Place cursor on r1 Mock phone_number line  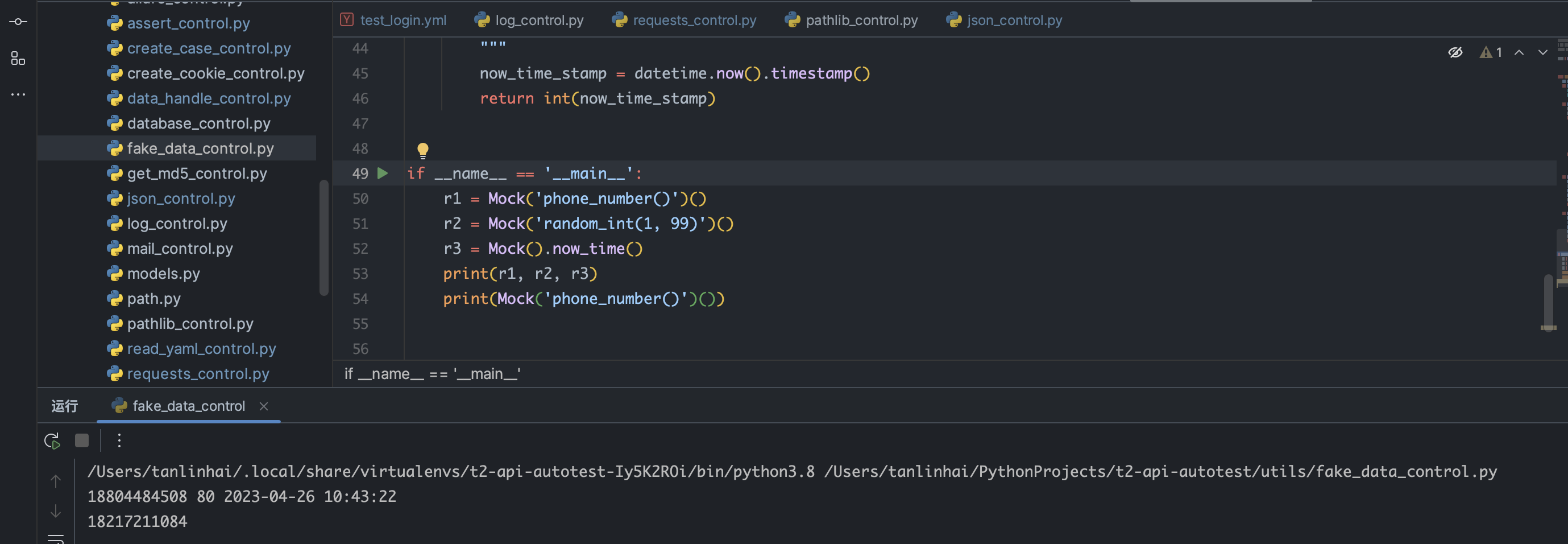[x=575, y=199]
